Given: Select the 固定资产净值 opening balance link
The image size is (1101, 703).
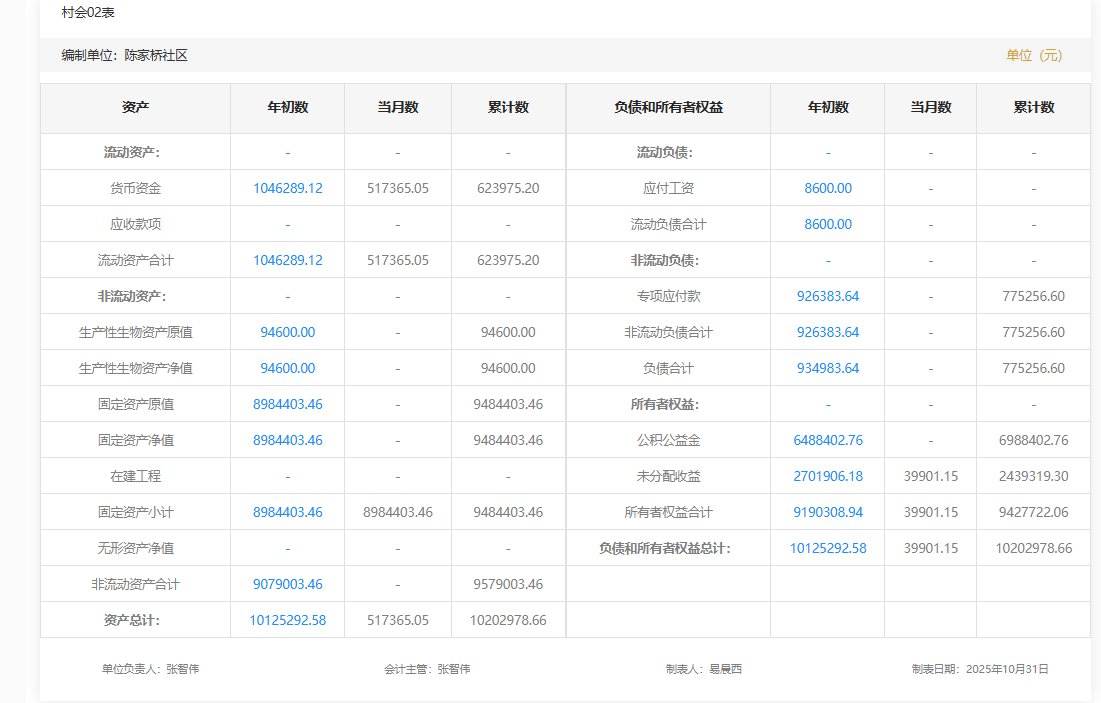Looking at the screenshot, I should coord(287,440).
